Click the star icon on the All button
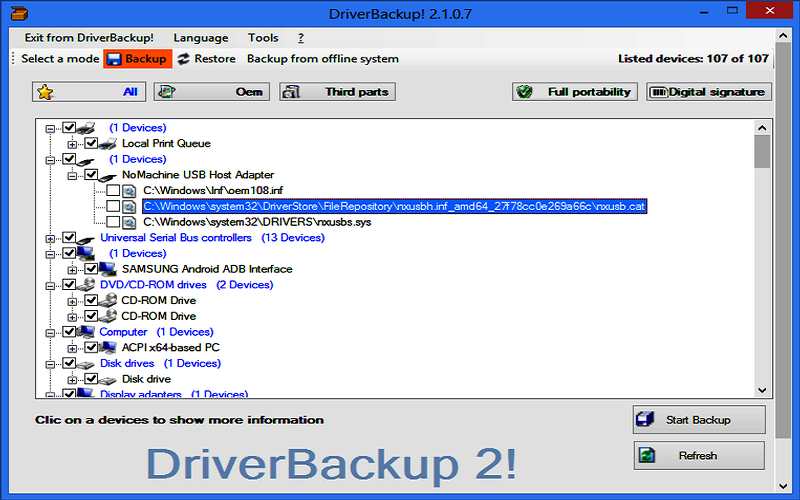This screenshot has width=800, height=500. 45,92
